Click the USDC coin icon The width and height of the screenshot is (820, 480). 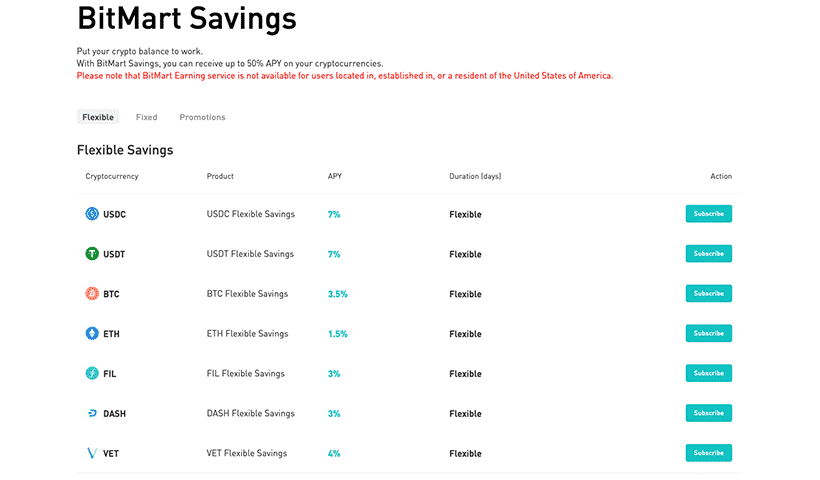click(92, 214)
